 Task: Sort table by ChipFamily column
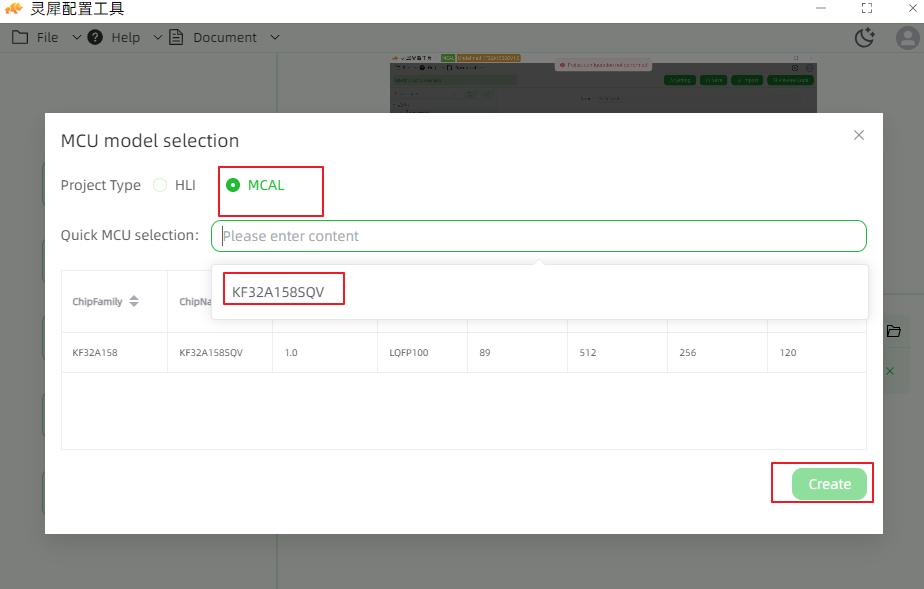tap(134, 301)
